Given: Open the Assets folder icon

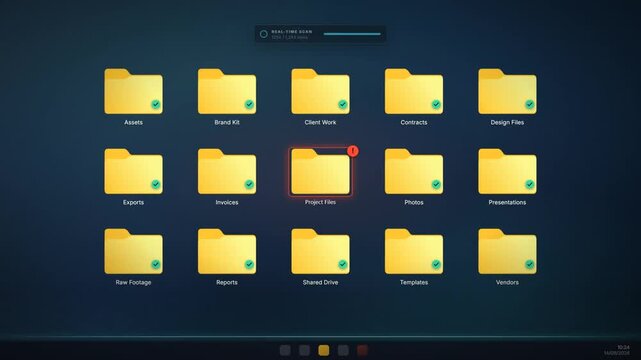Looking at the screenshot, I should click(x=133, y=91).
